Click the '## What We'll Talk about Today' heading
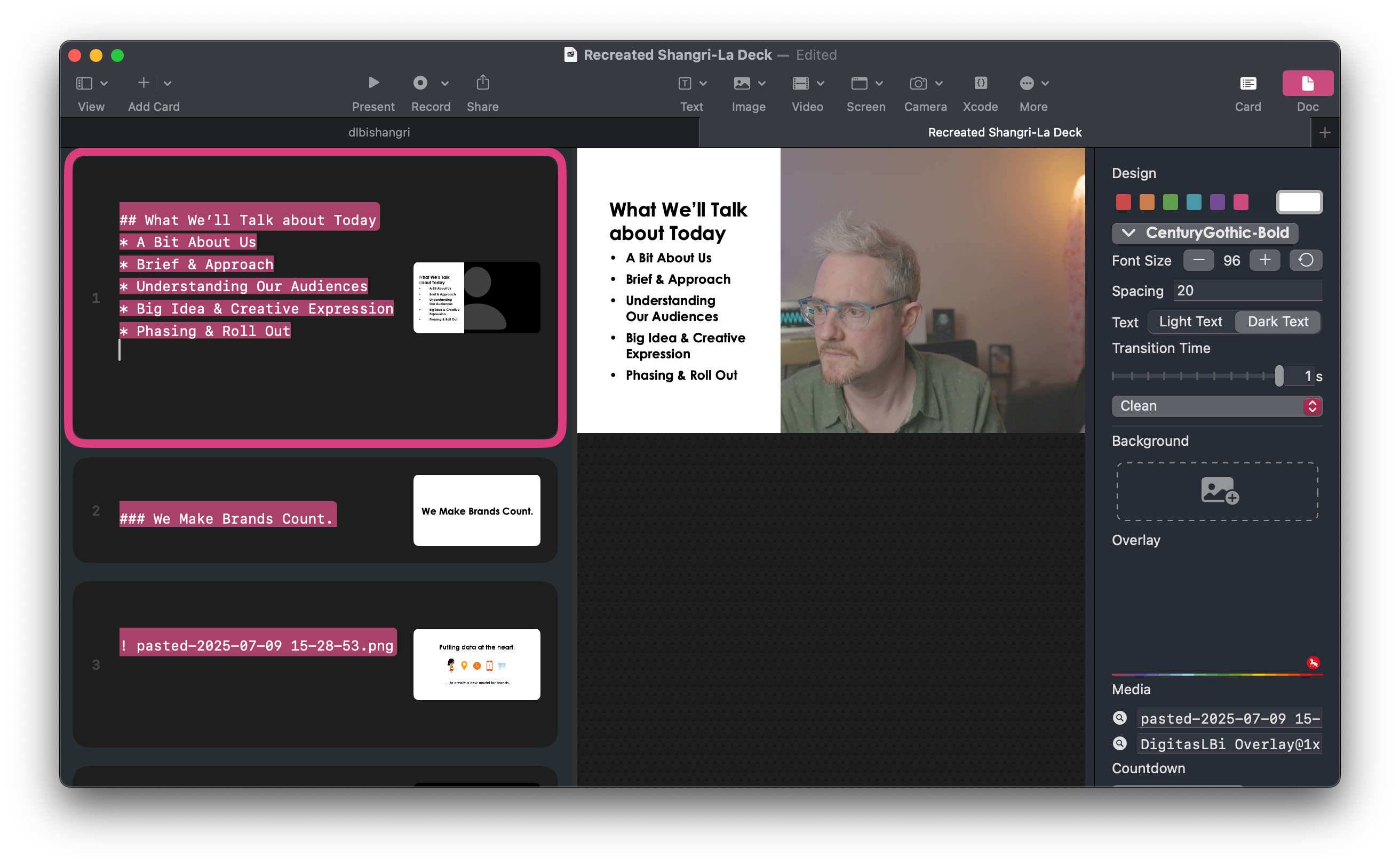This screenshot has width=1400, height=866. click(249, 220)
